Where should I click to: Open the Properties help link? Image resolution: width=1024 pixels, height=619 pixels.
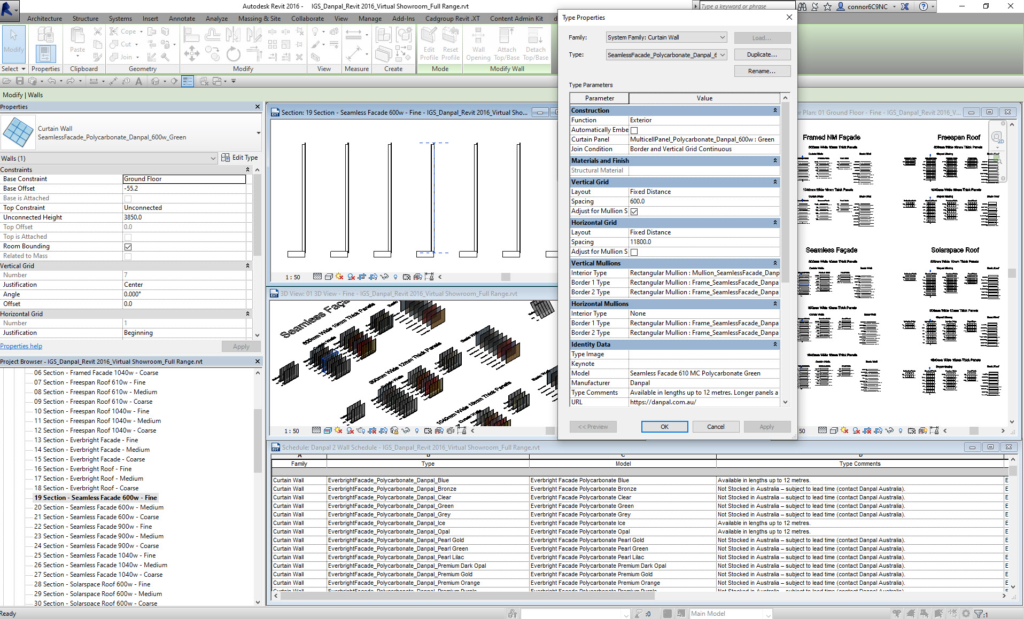click(21, 346)
